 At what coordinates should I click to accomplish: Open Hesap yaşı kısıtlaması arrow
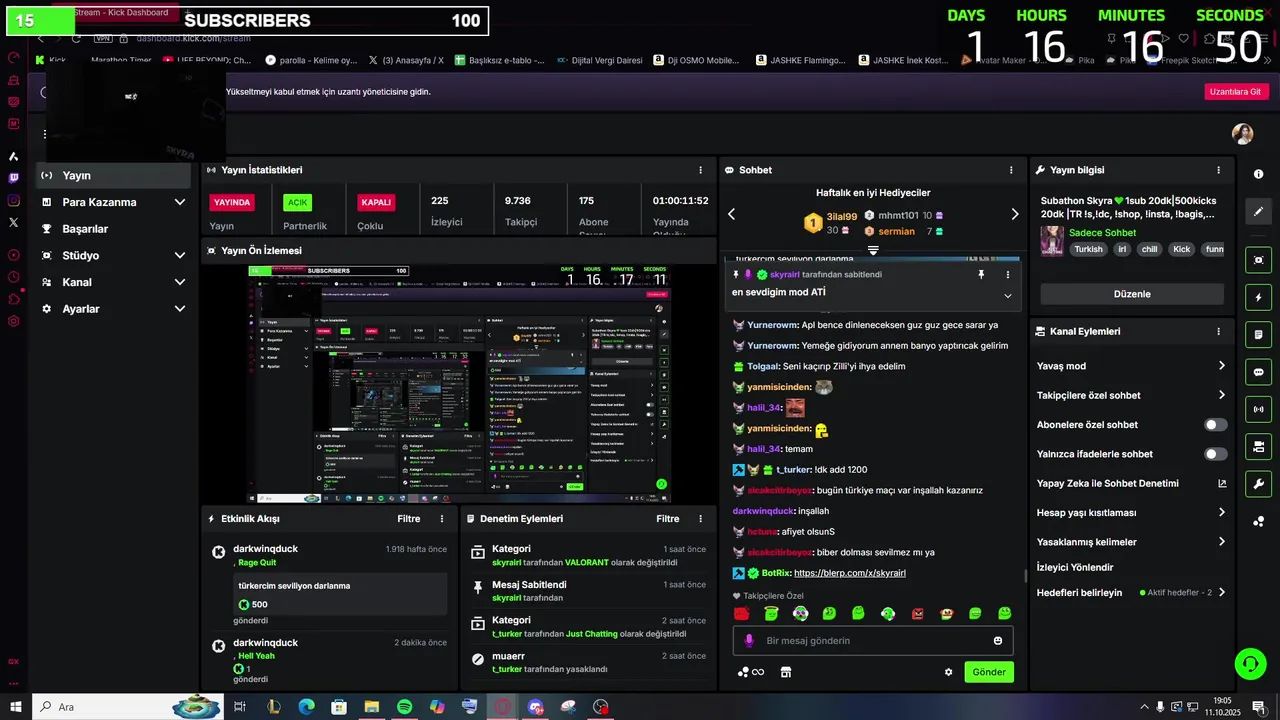click(x=1221, y=512)
